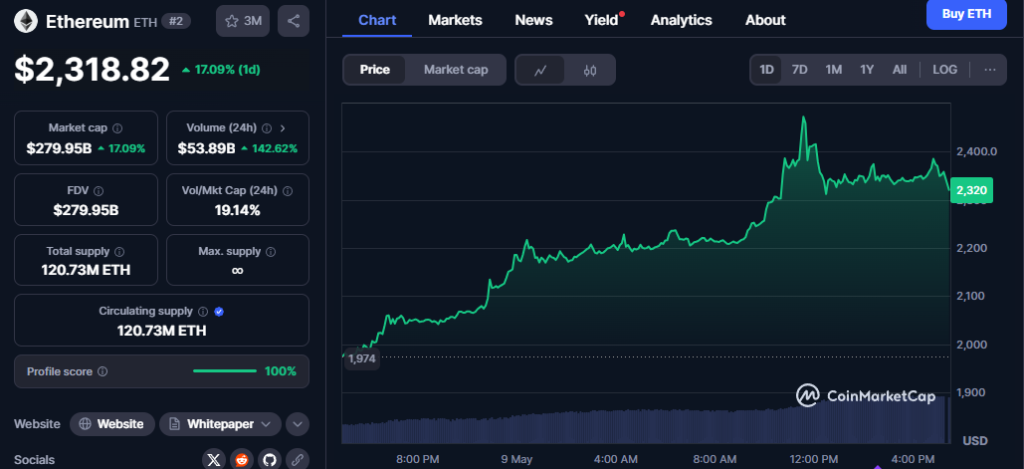Screen dimensions: 1024x469
Task: Click the Total supply info icon
Action: click(x=120, y=251)
